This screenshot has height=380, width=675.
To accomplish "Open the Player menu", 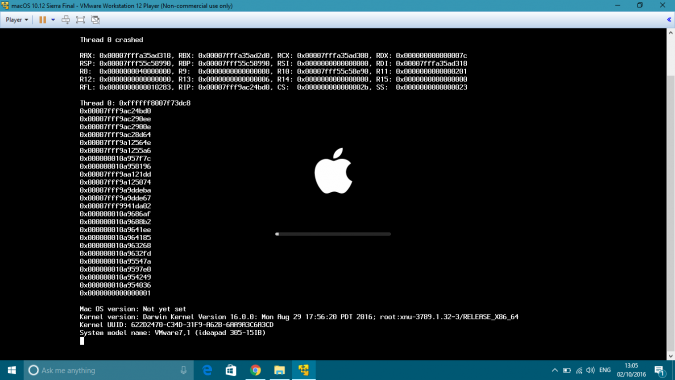I will coord(17,20).
